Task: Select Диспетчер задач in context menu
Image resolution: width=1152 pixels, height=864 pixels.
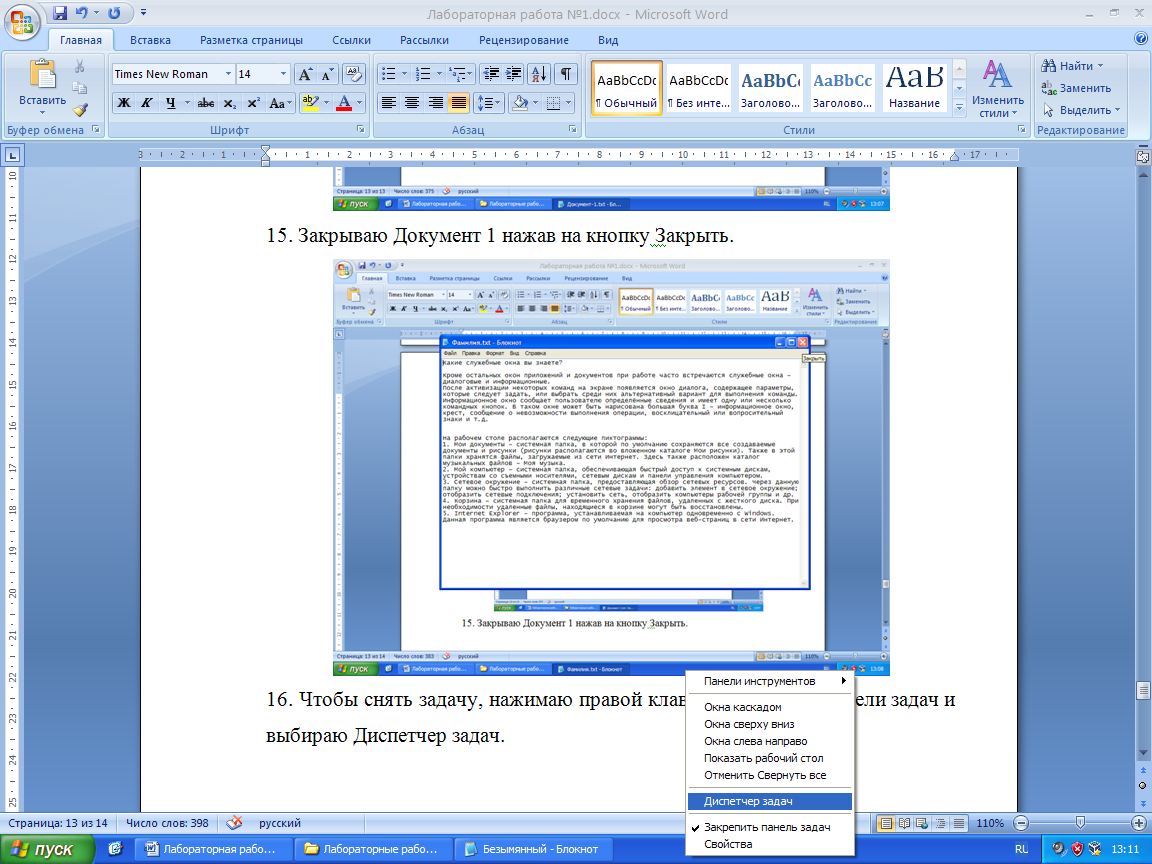Action: coord(770,801)
